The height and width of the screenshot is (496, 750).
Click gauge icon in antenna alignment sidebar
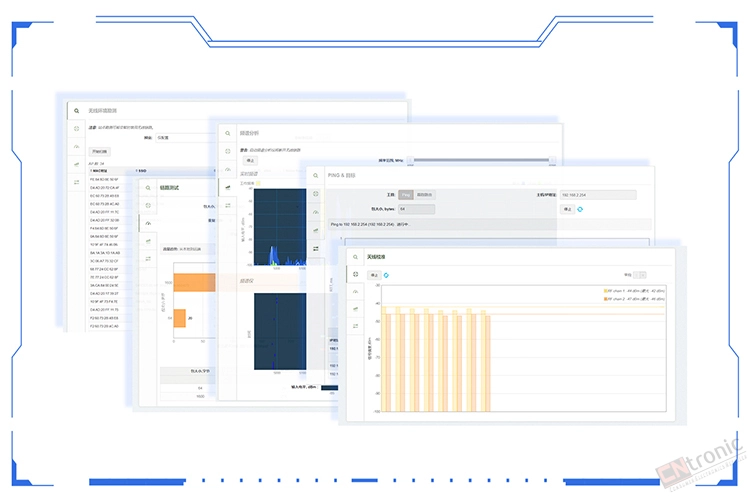355,292
